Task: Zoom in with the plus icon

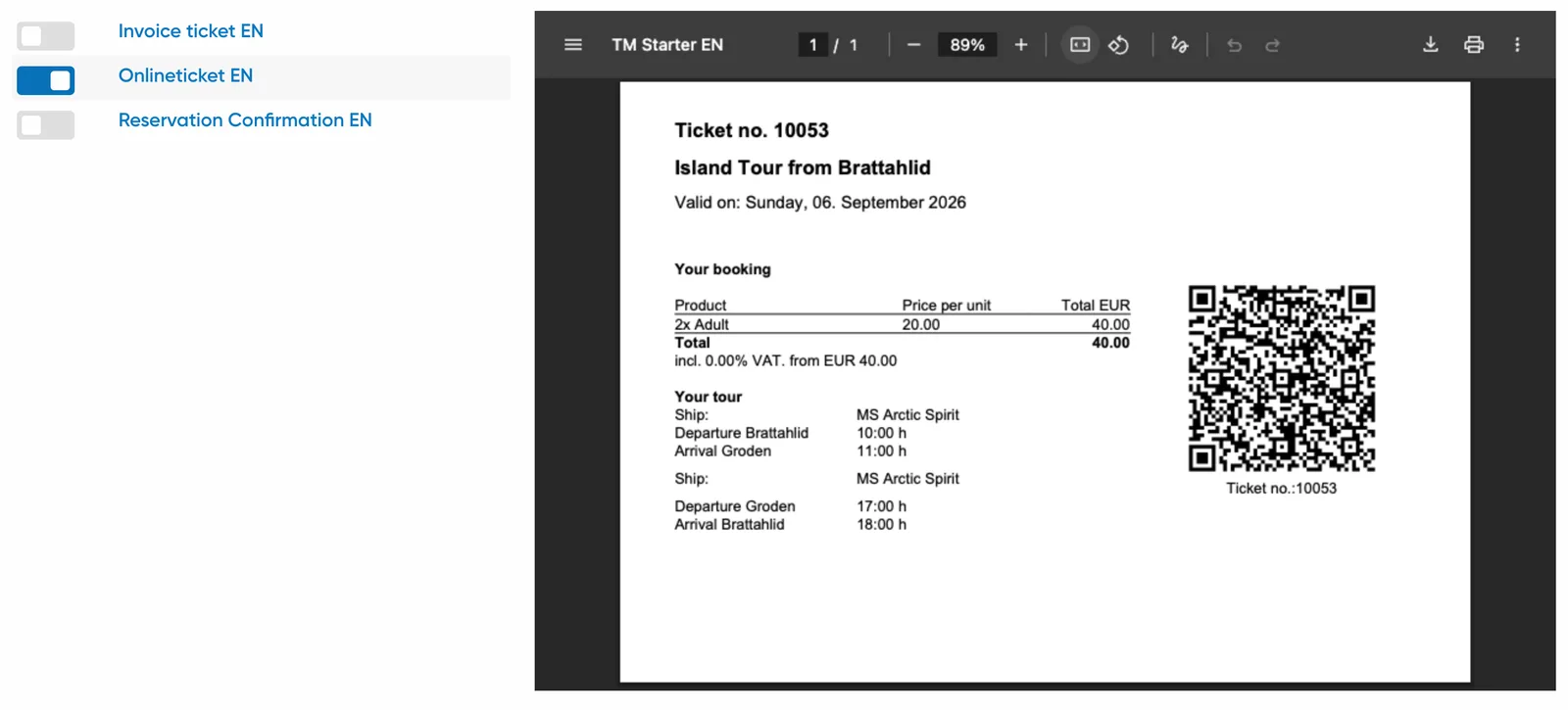Action: tap(1021, 45)
